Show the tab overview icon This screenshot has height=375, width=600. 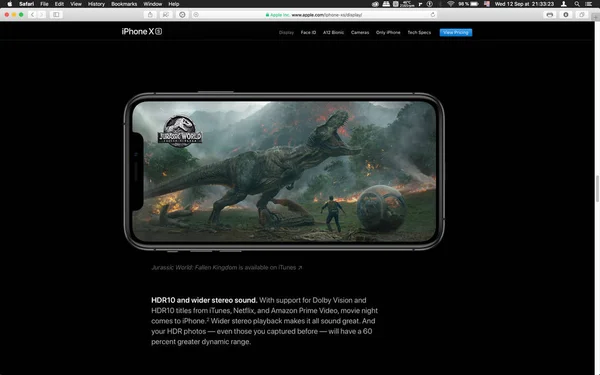point(582,15)
